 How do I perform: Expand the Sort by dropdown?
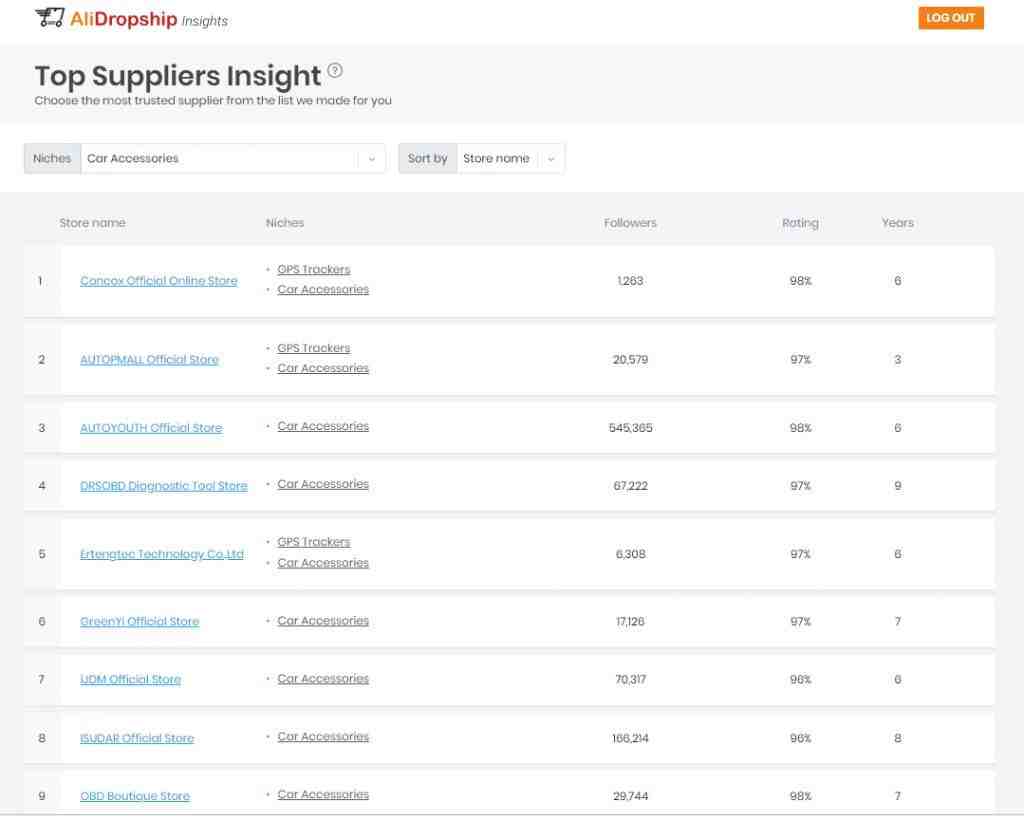[x=510, y=158]
